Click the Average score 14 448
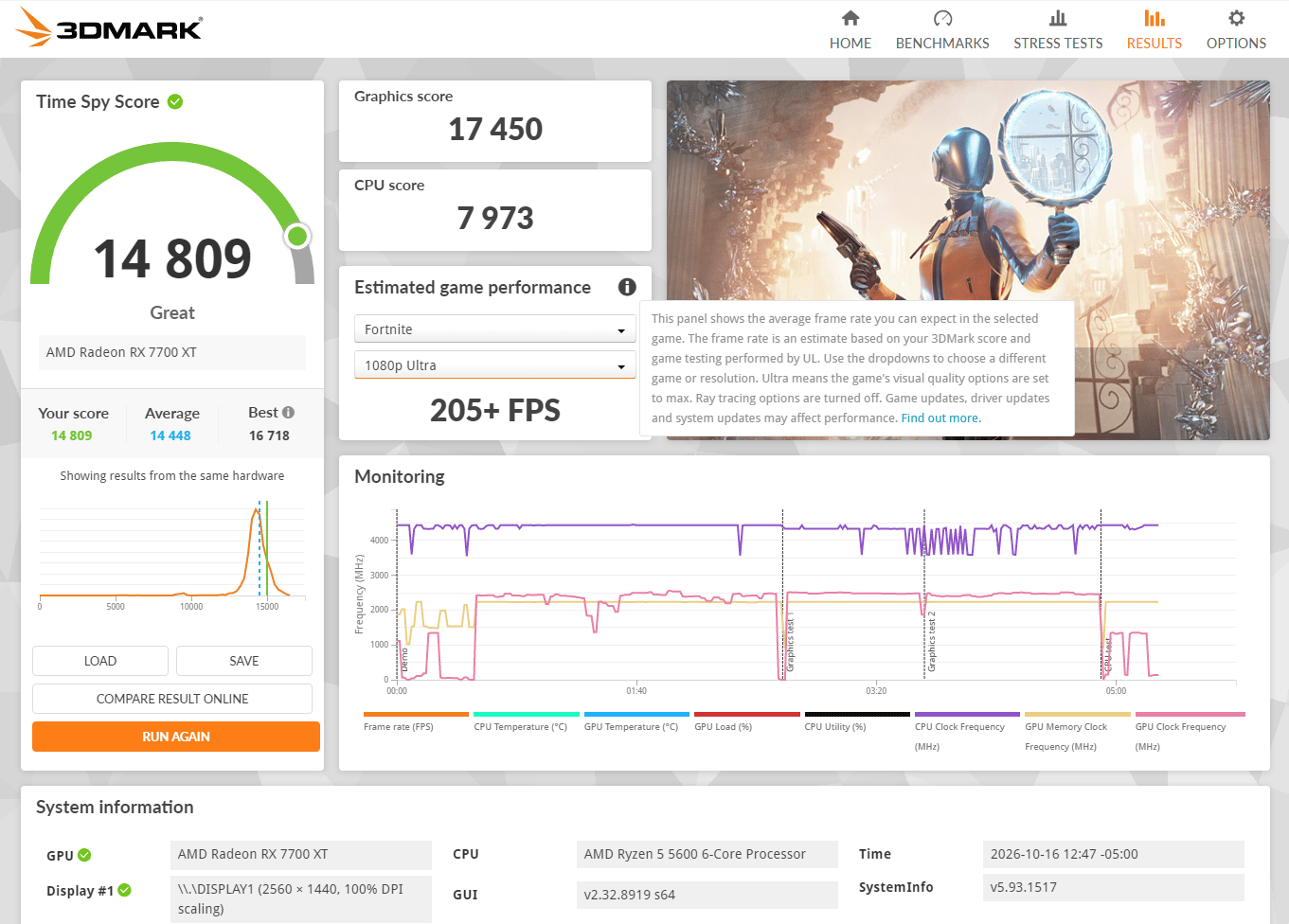Screen dimensions: 1289x924 (170, 435)
